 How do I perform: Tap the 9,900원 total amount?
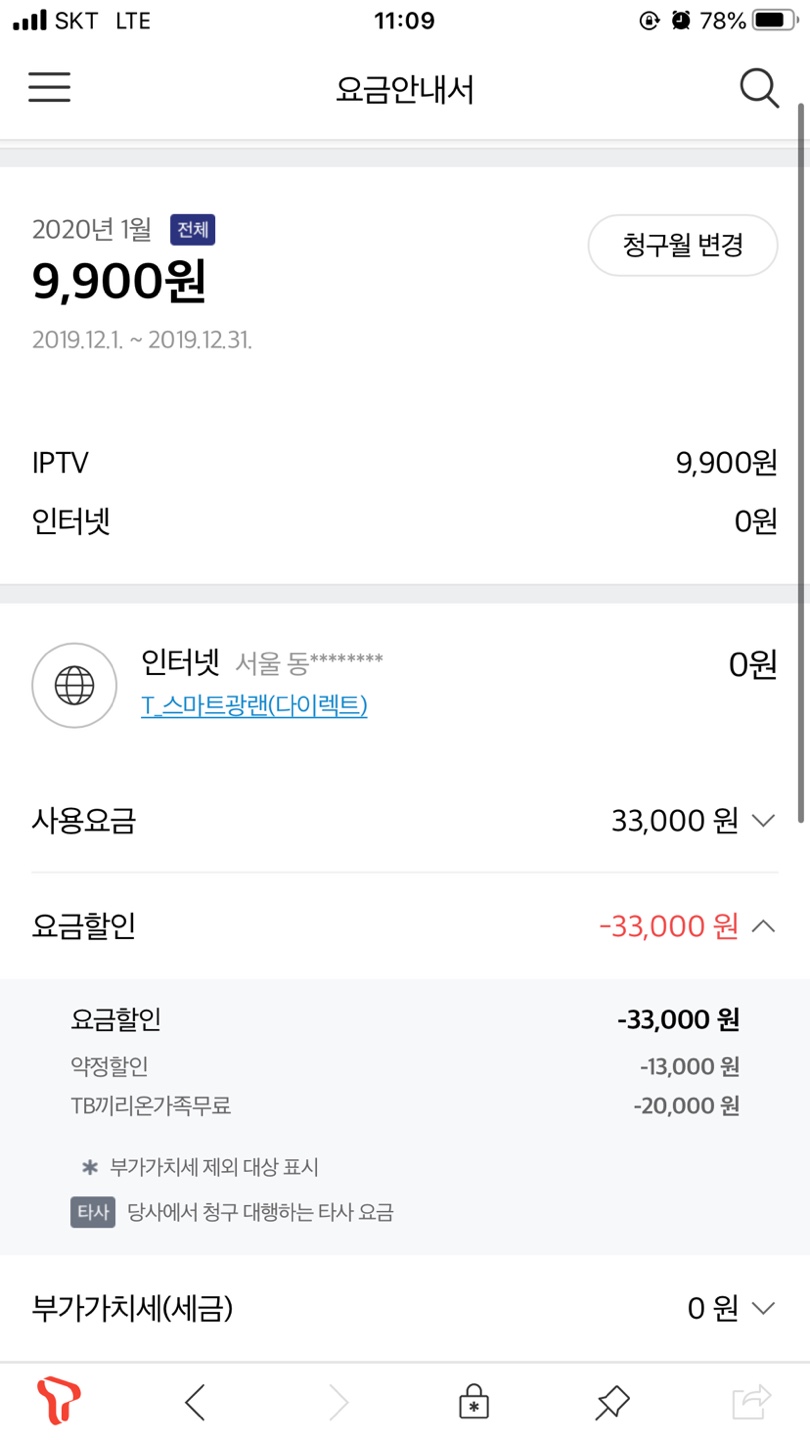tap(119, 283)
